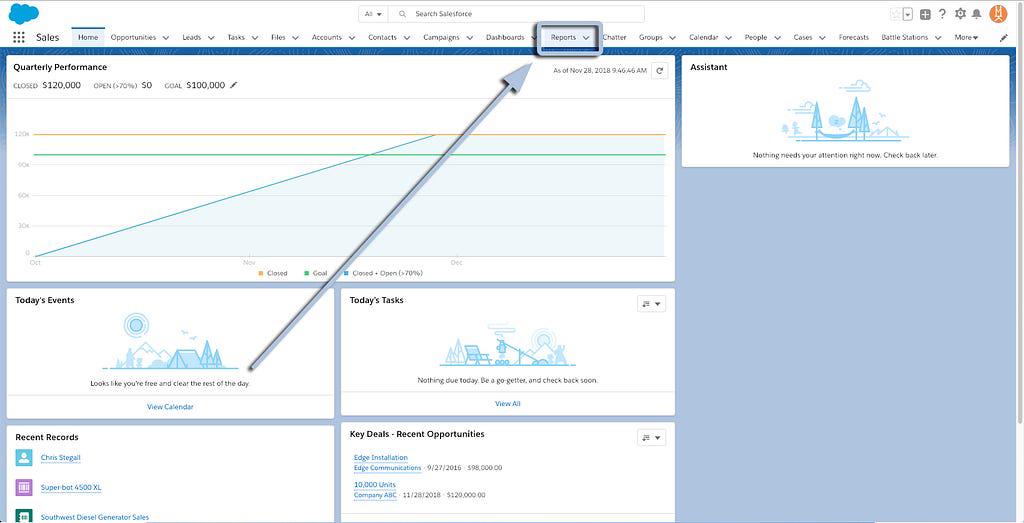
Task: Click the Search Salesforce field
Action: 520,14
